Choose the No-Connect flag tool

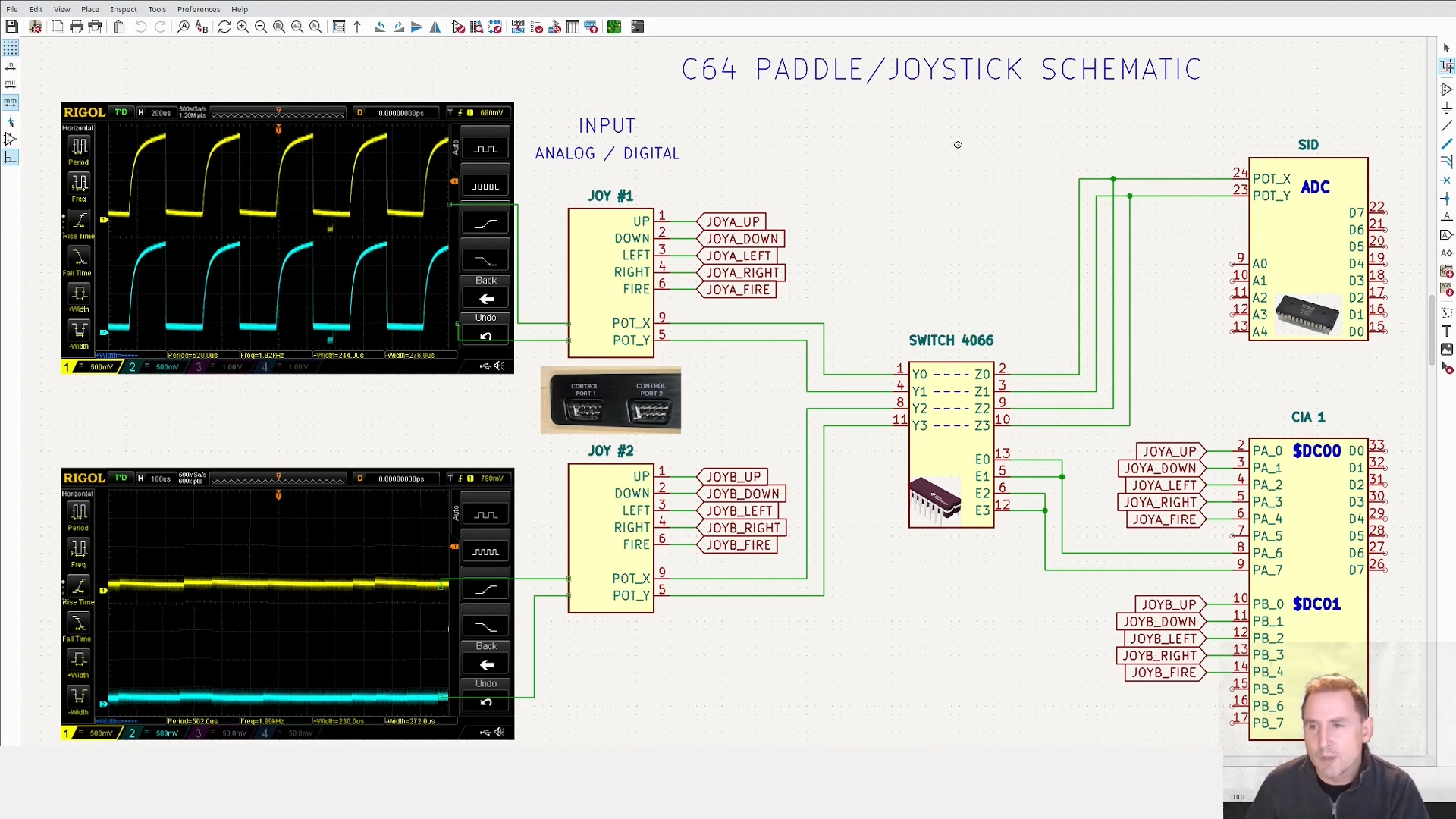pyautogui.click(x=1446, y=180)
